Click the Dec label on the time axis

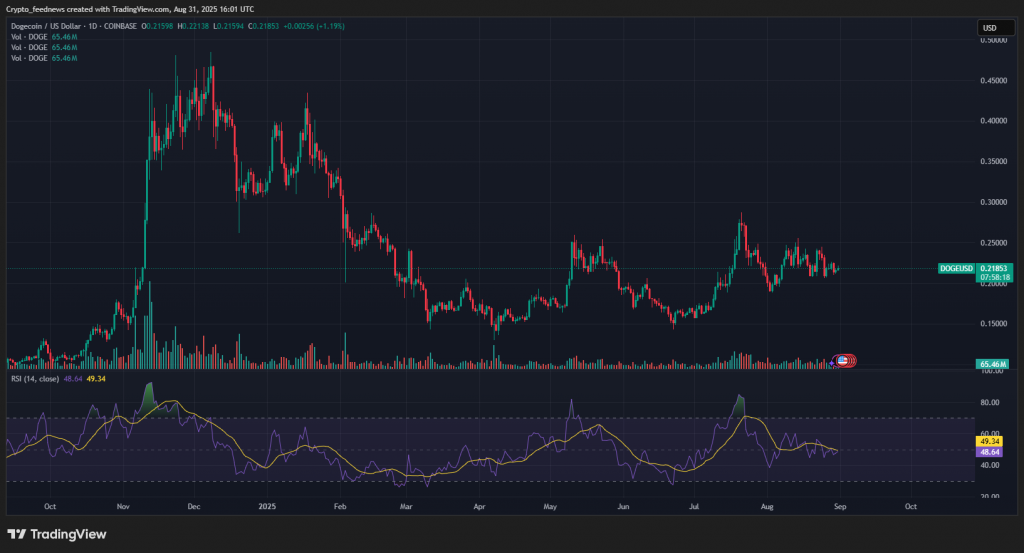[x=193, y=507]
